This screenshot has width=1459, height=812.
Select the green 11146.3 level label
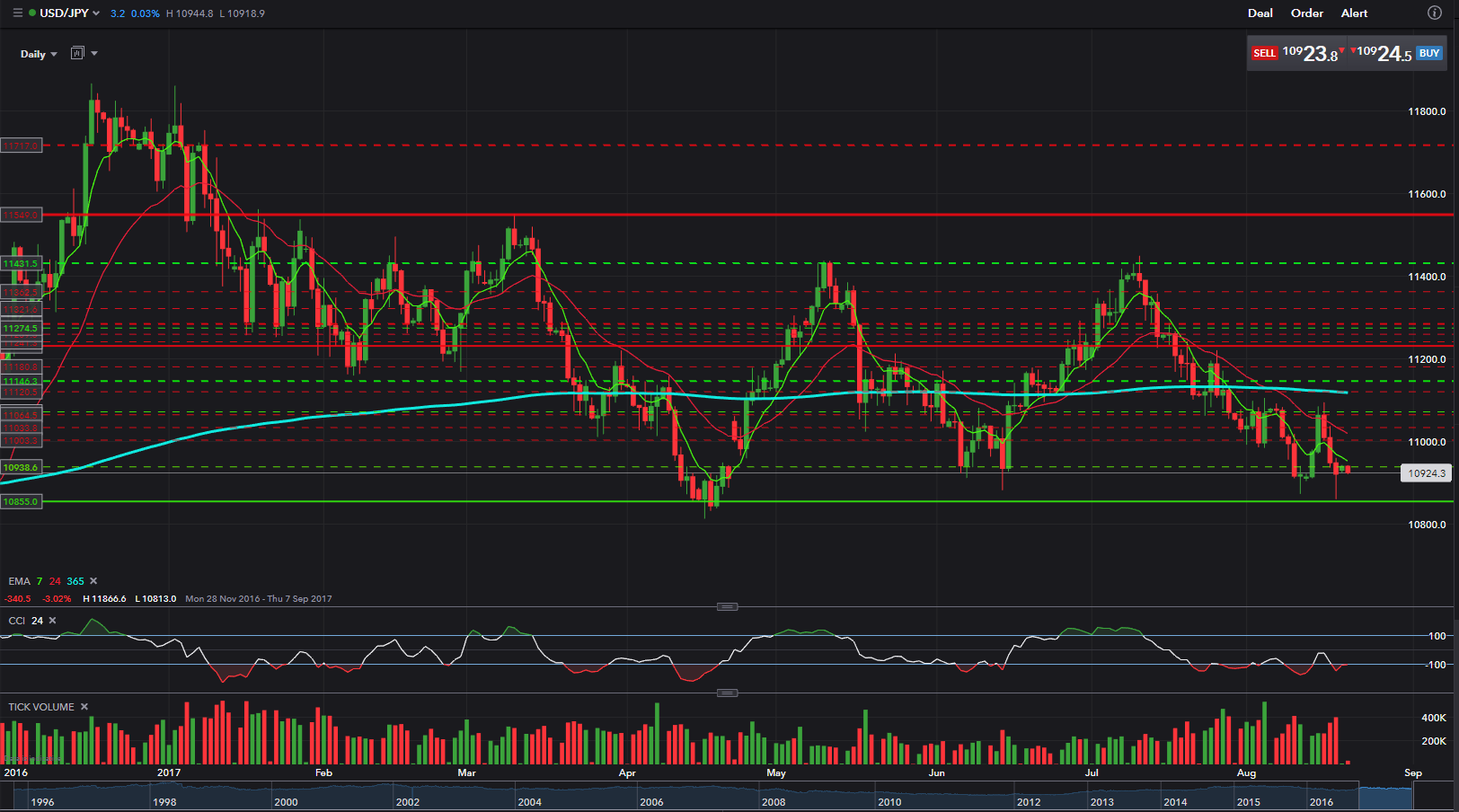21,382
